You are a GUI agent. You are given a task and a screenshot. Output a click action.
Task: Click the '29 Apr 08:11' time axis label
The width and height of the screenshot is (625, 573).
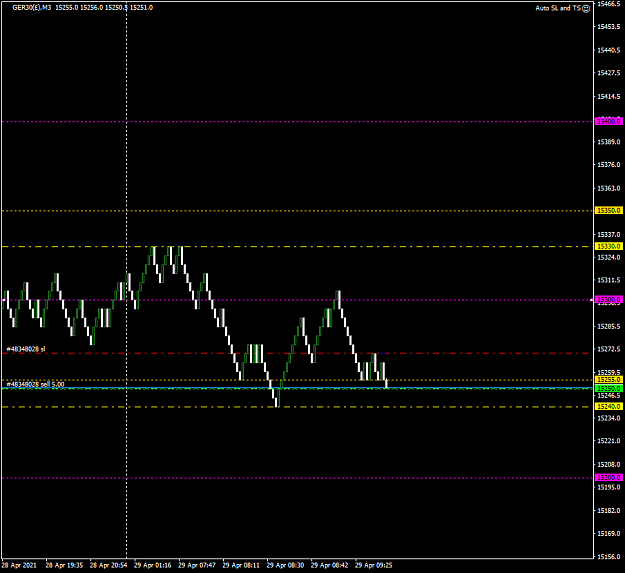[x=241, y=565]
